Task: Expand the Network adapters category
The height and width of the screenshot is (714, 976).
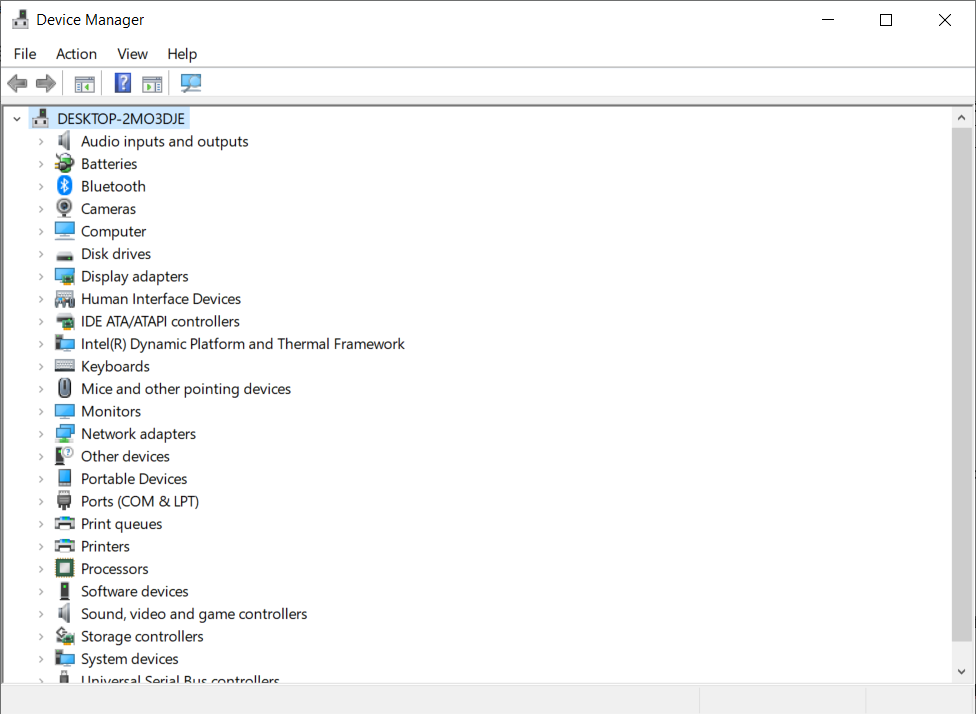Action: tap(41, 434)
